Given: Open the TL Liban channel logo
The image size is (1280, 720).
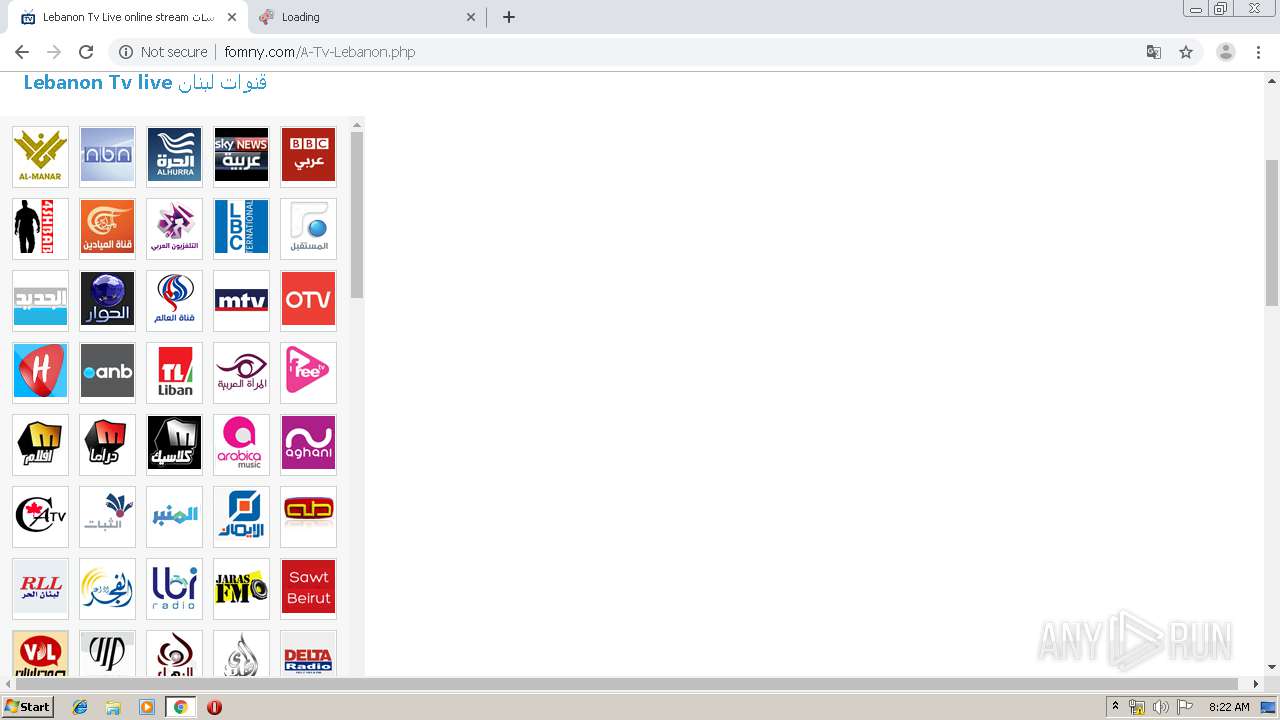Looking at the screenshot, I should click(175, 372).
